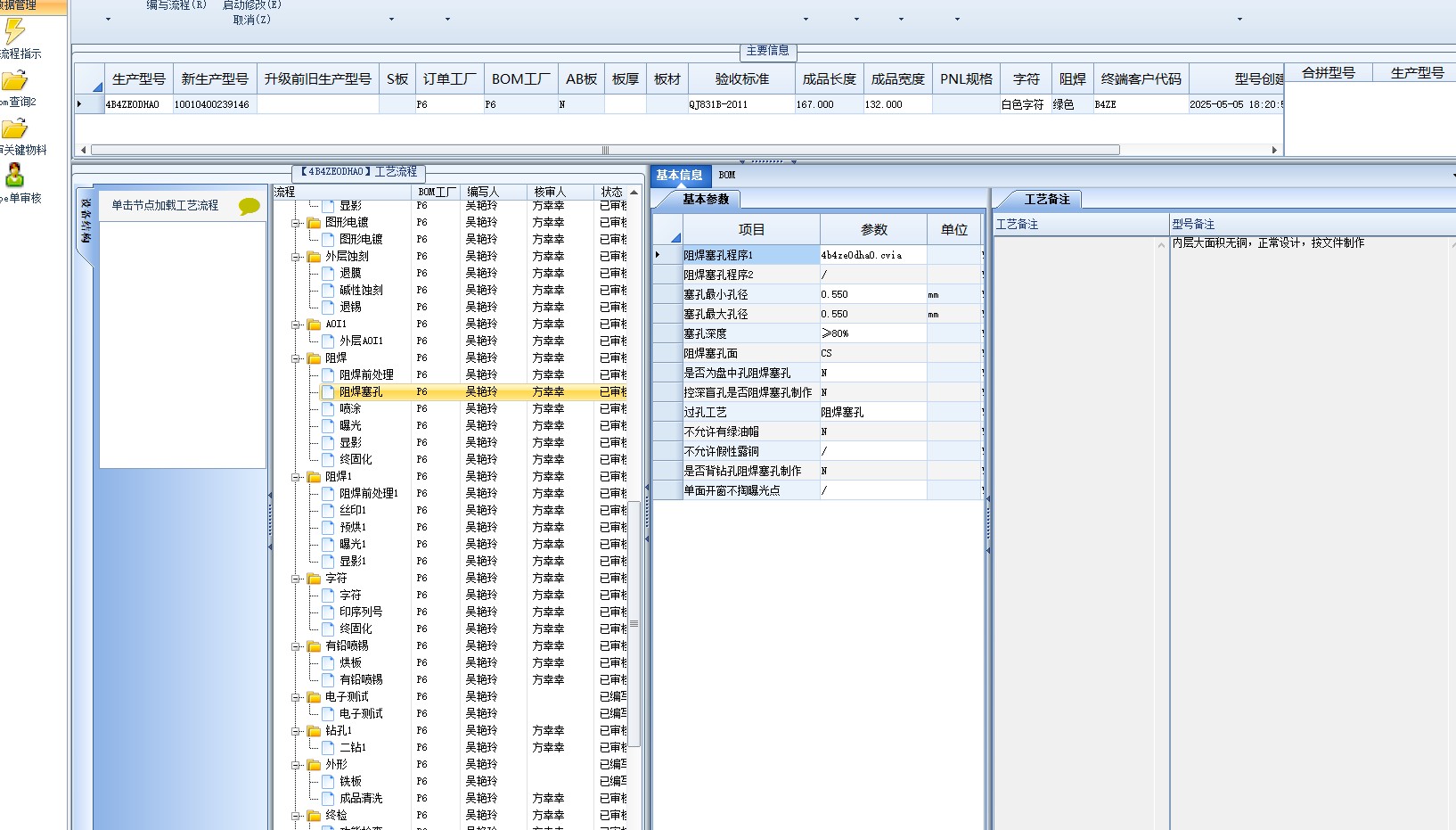Click the 字符 folder icon
Image resolution: width=1456 pixels, height=830 pixels.
tap(314, 579)
